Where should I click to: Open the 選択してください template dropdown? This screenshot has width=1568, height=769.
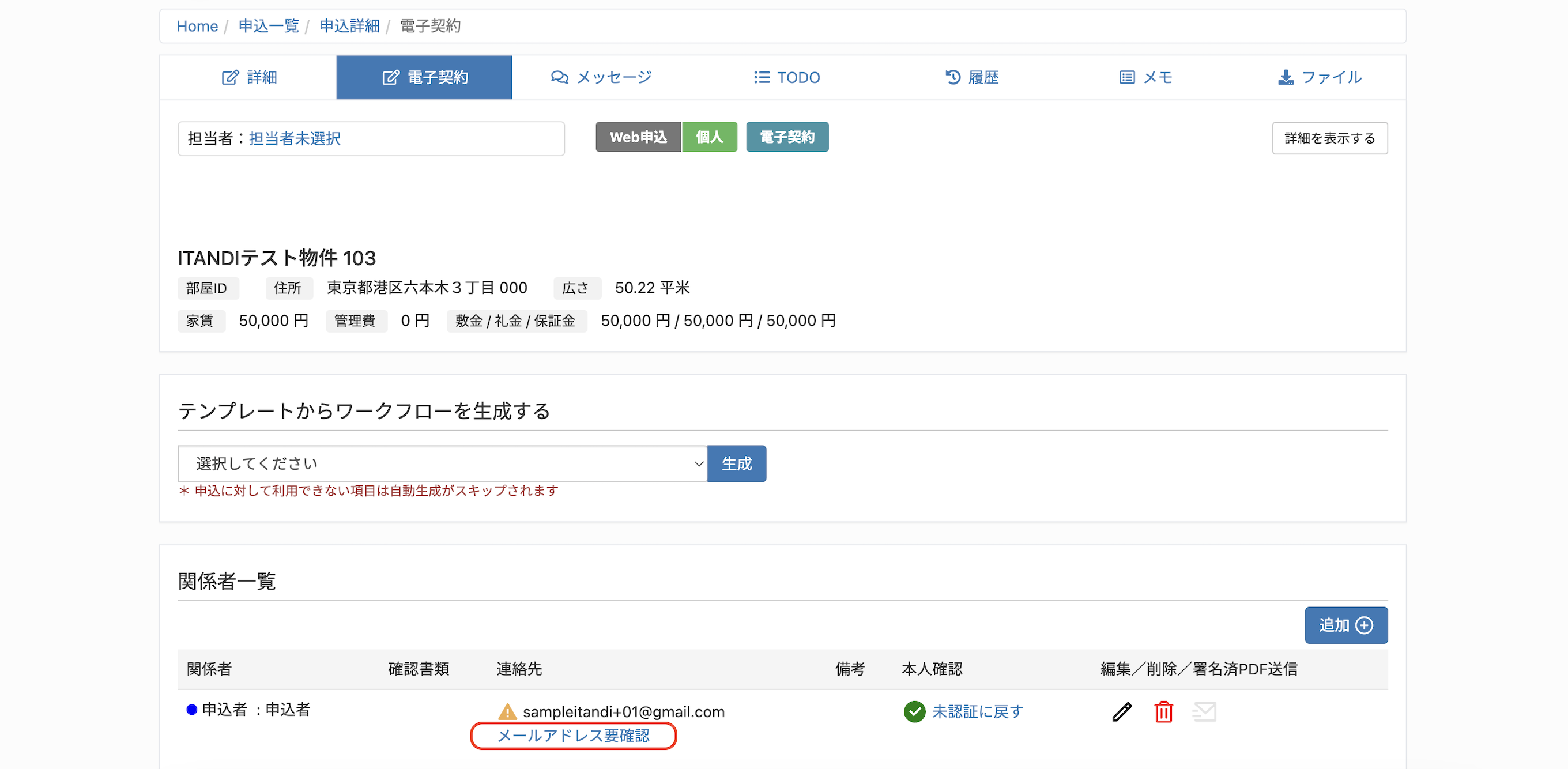pyautogui.click(x=443, y=464)
